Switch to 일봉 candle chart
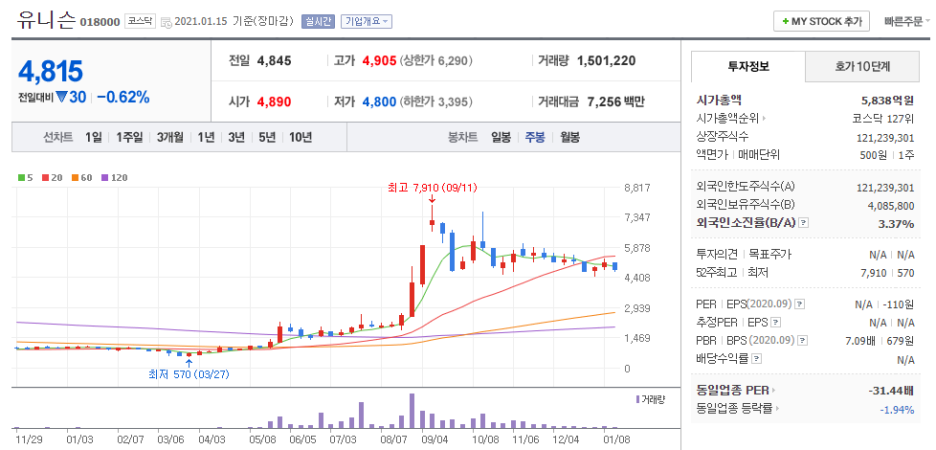 (501, 137)
